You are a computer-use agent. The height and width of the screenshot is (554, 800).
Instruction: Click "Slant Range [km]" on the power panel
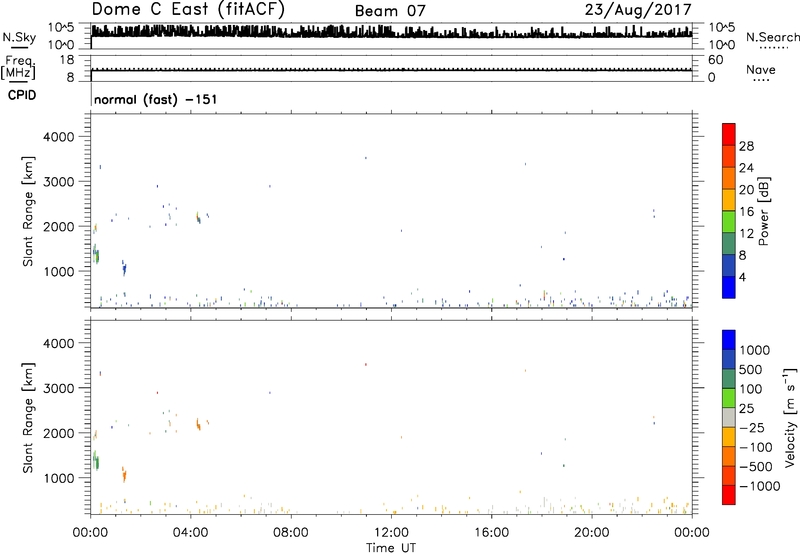coord(28,211)
